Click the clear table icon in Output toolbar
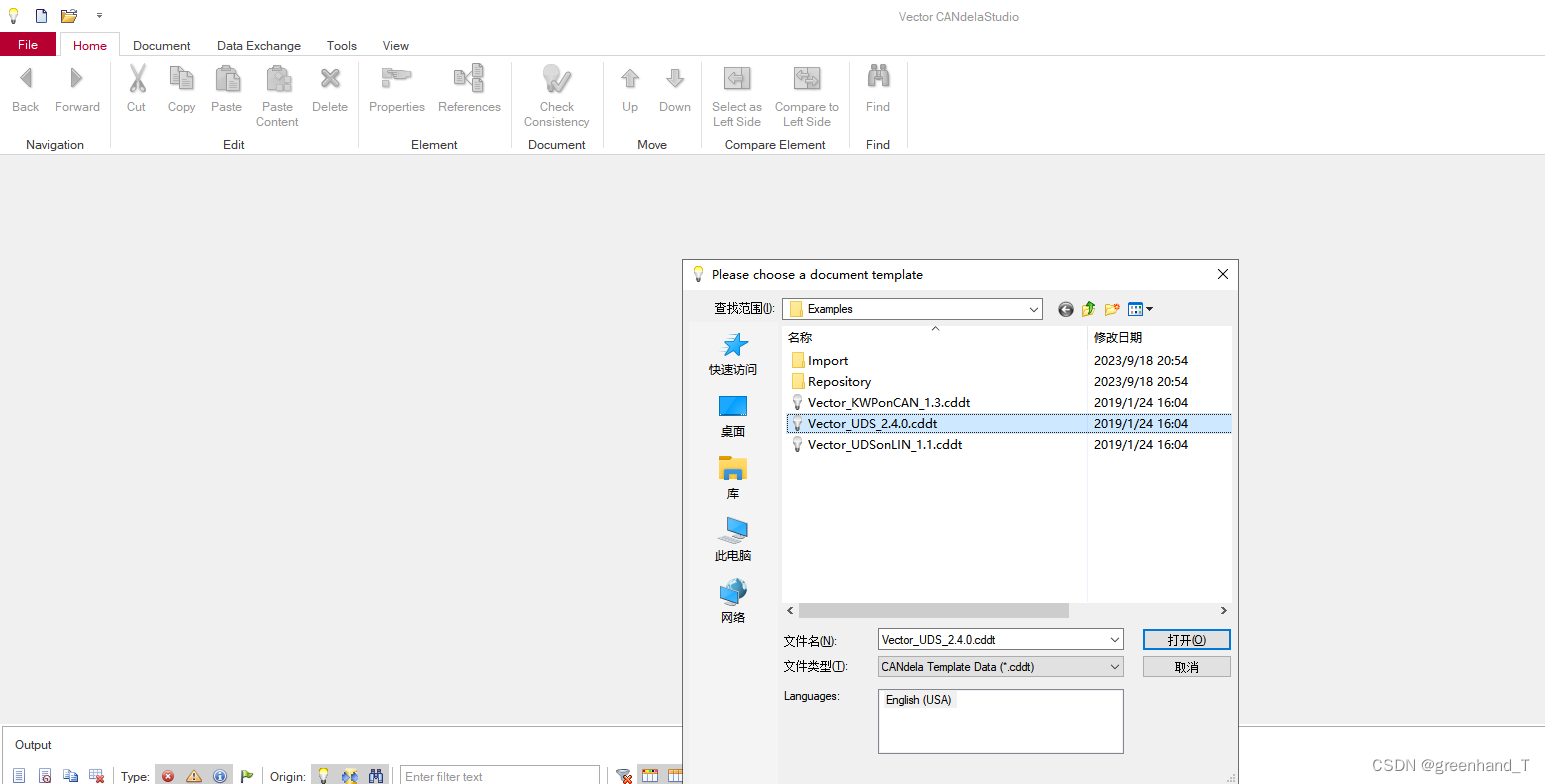The width and height of the screenshot is (1545, 784). point(96,776)
